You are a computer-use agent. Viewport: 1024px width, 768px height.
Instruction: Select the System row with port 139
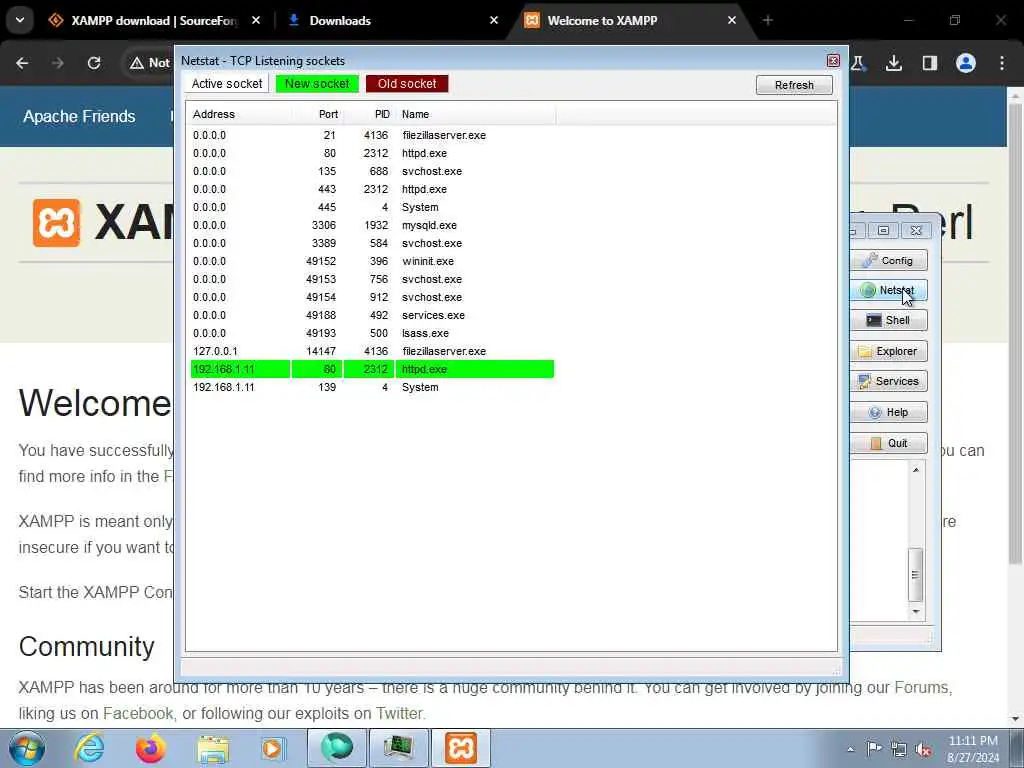(372, 387)
